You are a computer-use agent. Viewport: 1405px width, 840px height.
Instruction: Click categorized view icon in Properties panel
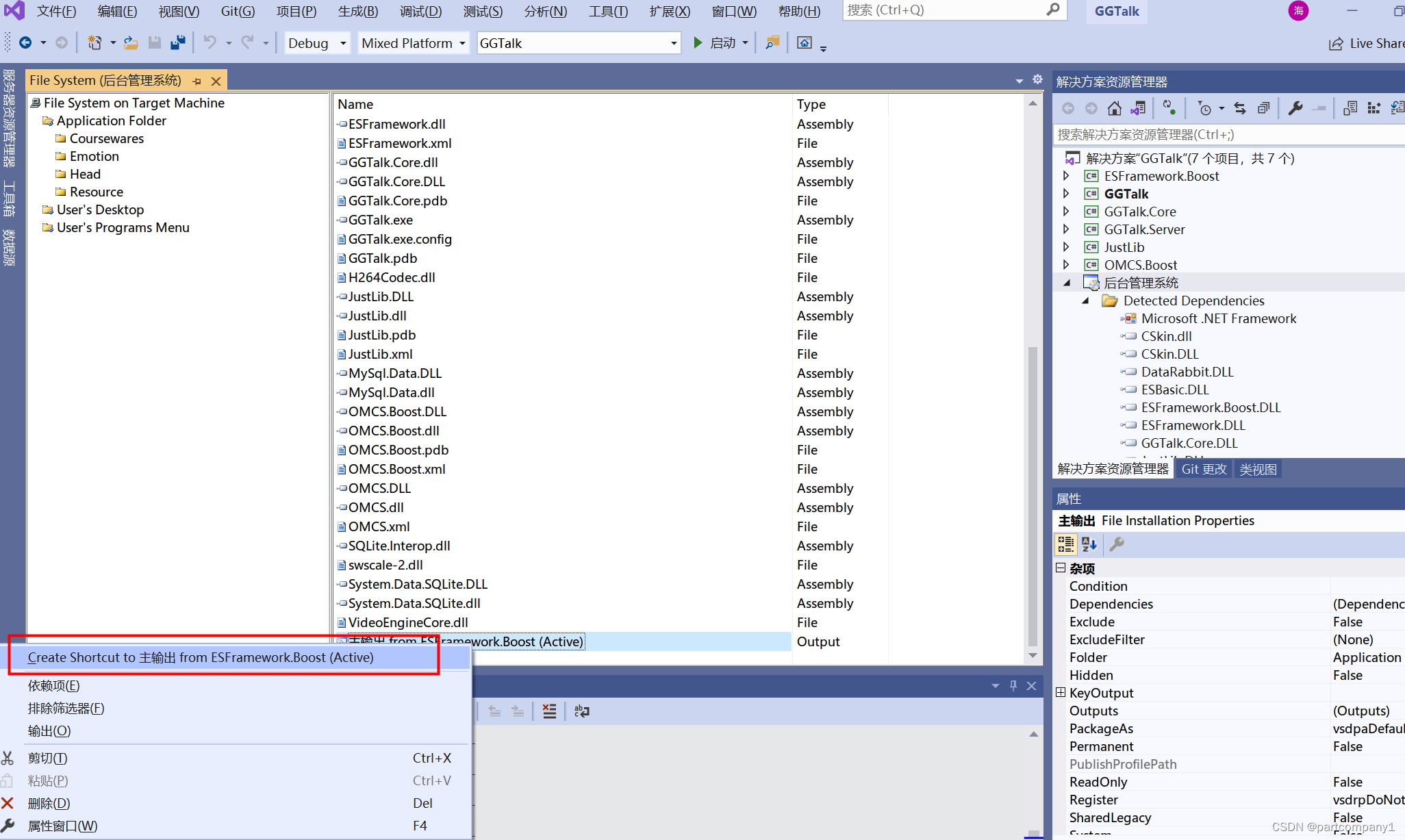pos(1066,544)
